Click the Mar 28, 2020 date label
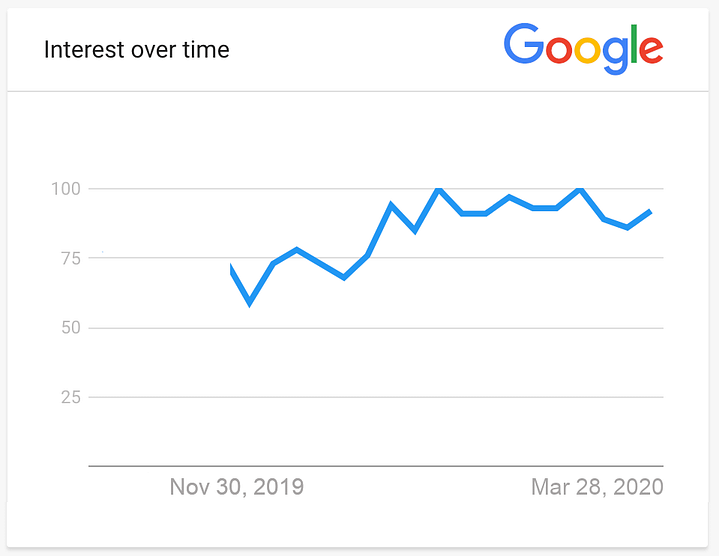The height and width of the screenshot is (556, 719). pyautogui.click(x=597, y=487)
